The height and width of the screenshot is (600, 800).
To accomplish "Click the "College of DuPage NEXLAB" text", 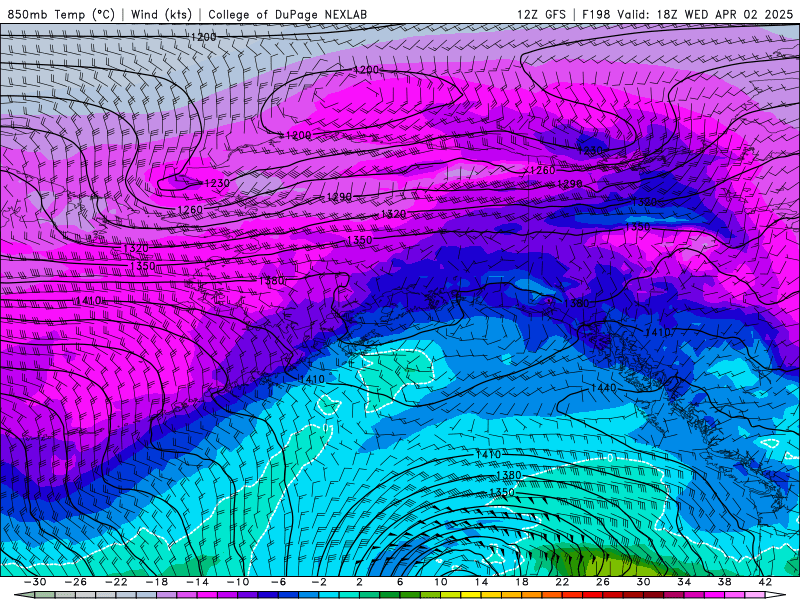I will [287, 14].
